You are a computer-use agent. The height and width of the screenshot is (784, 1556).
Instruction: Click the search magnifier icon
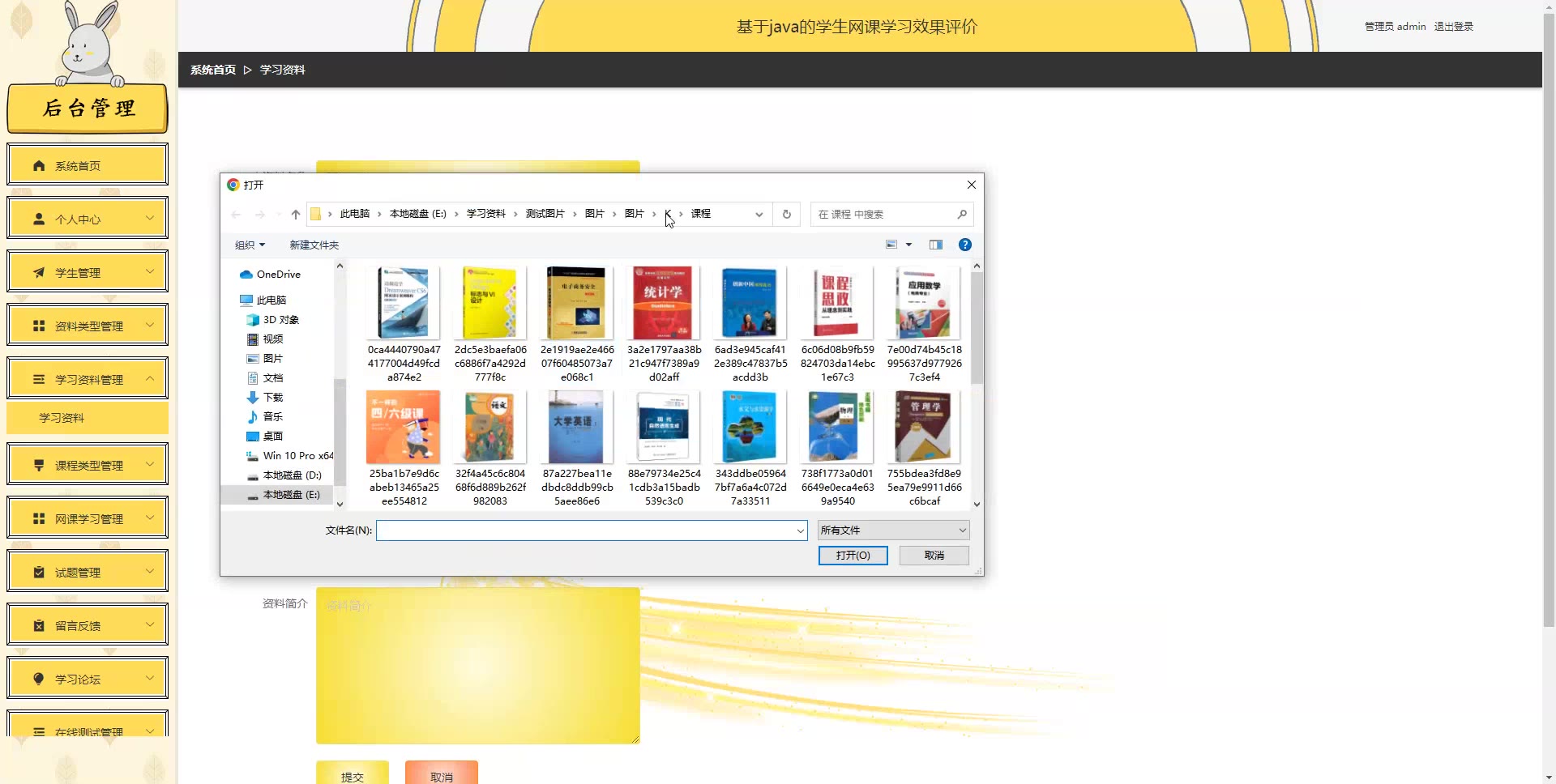point(962,215)
